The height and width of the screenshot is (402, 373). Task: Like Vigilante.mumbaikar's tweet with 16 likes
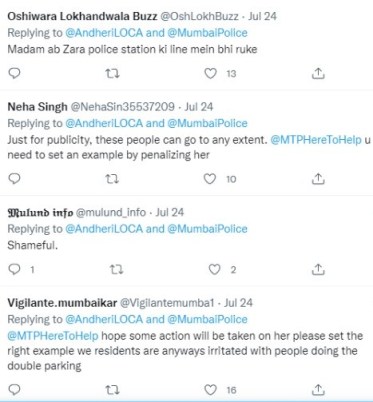pos(210,390)
